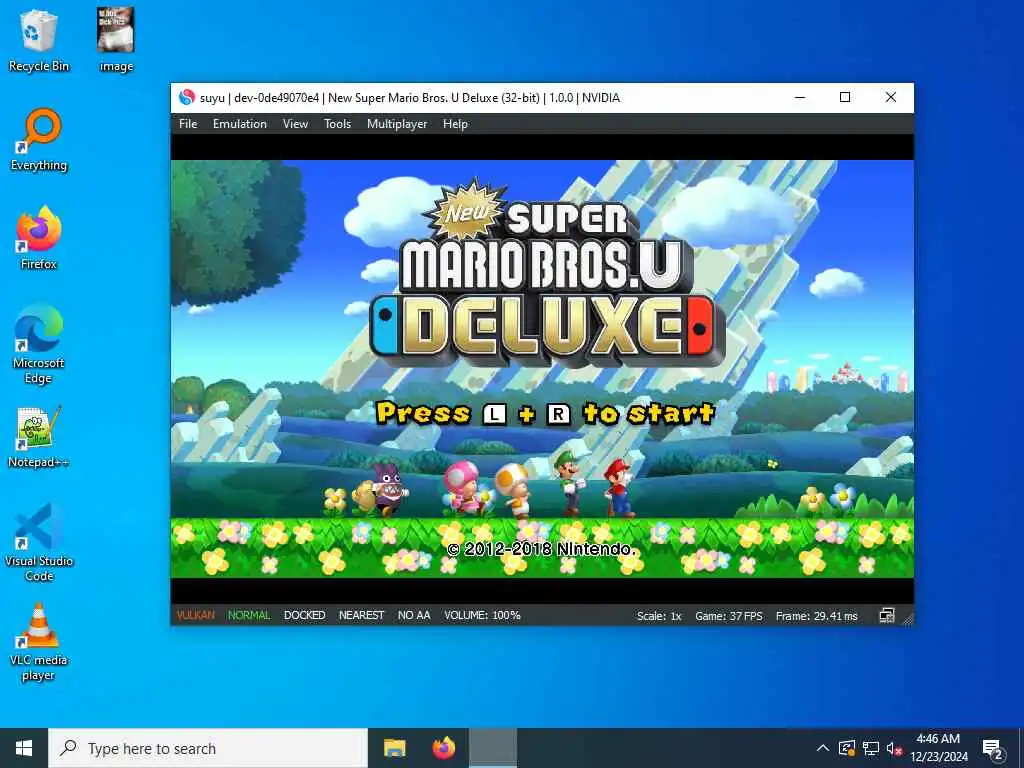Click the suyu logo in the title bar
This screenshot has height=768, width=1024.
[x=187, y=97]
